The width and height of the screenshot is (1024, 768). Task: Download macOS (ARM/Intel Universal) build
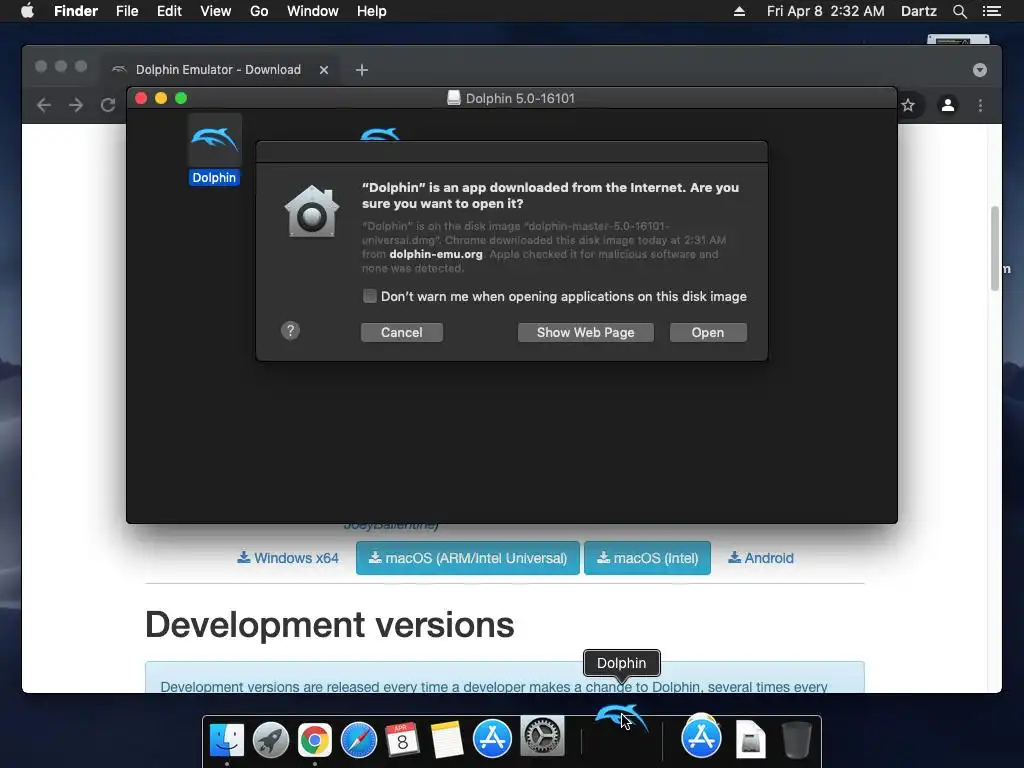pyautogui.click(x=468, y=558)
